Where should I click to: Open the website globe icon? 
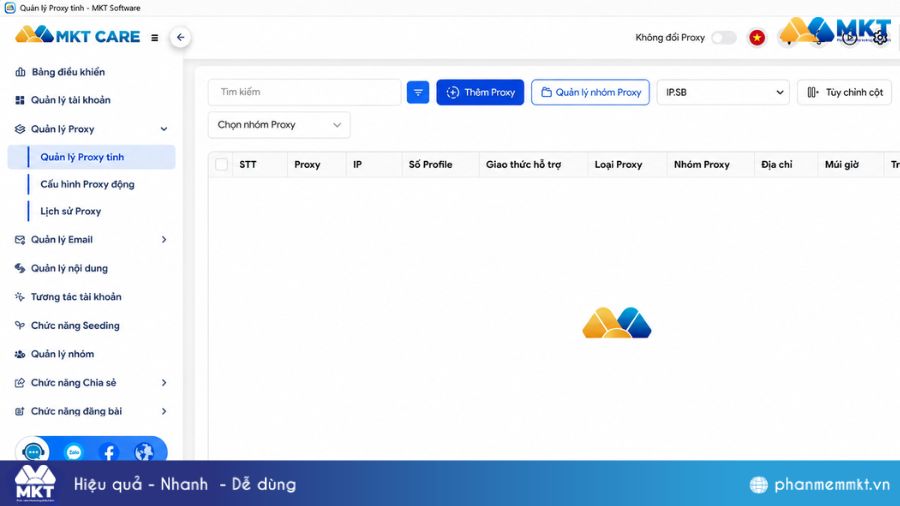pos(144,451)
